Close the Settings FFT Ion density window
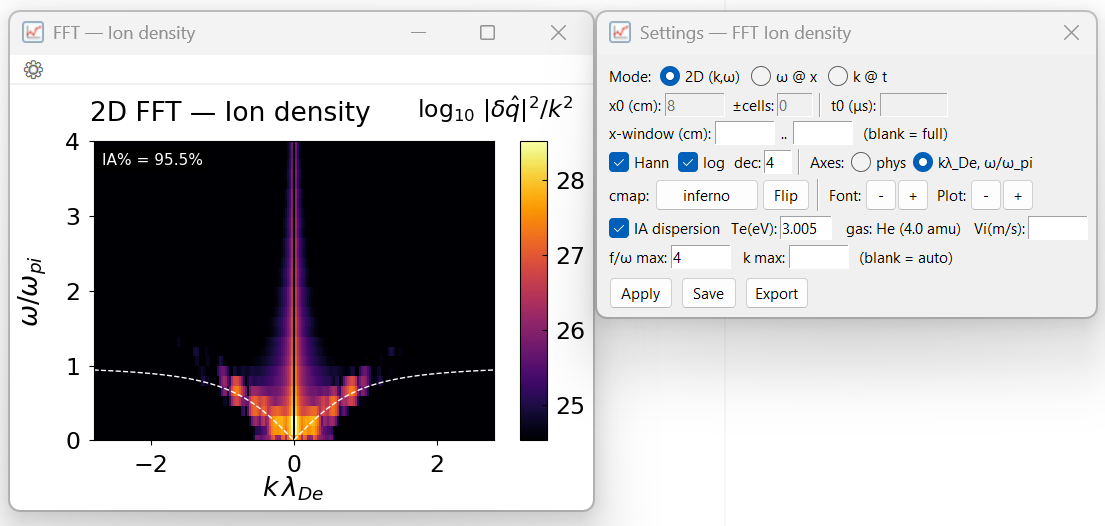 tap(1071, 32)
